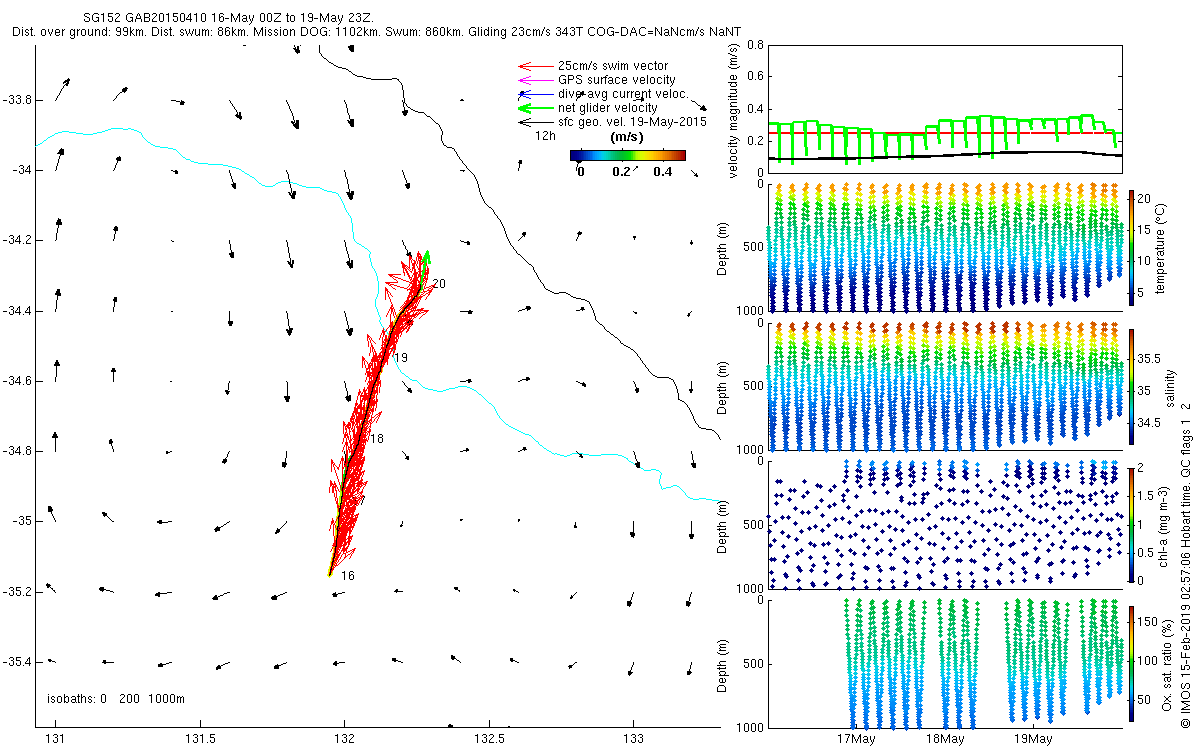Viewport: 1200px width, 750px height.
Task: Click the '15' tick on the temperature colorbar
Action: point(1145,228)
